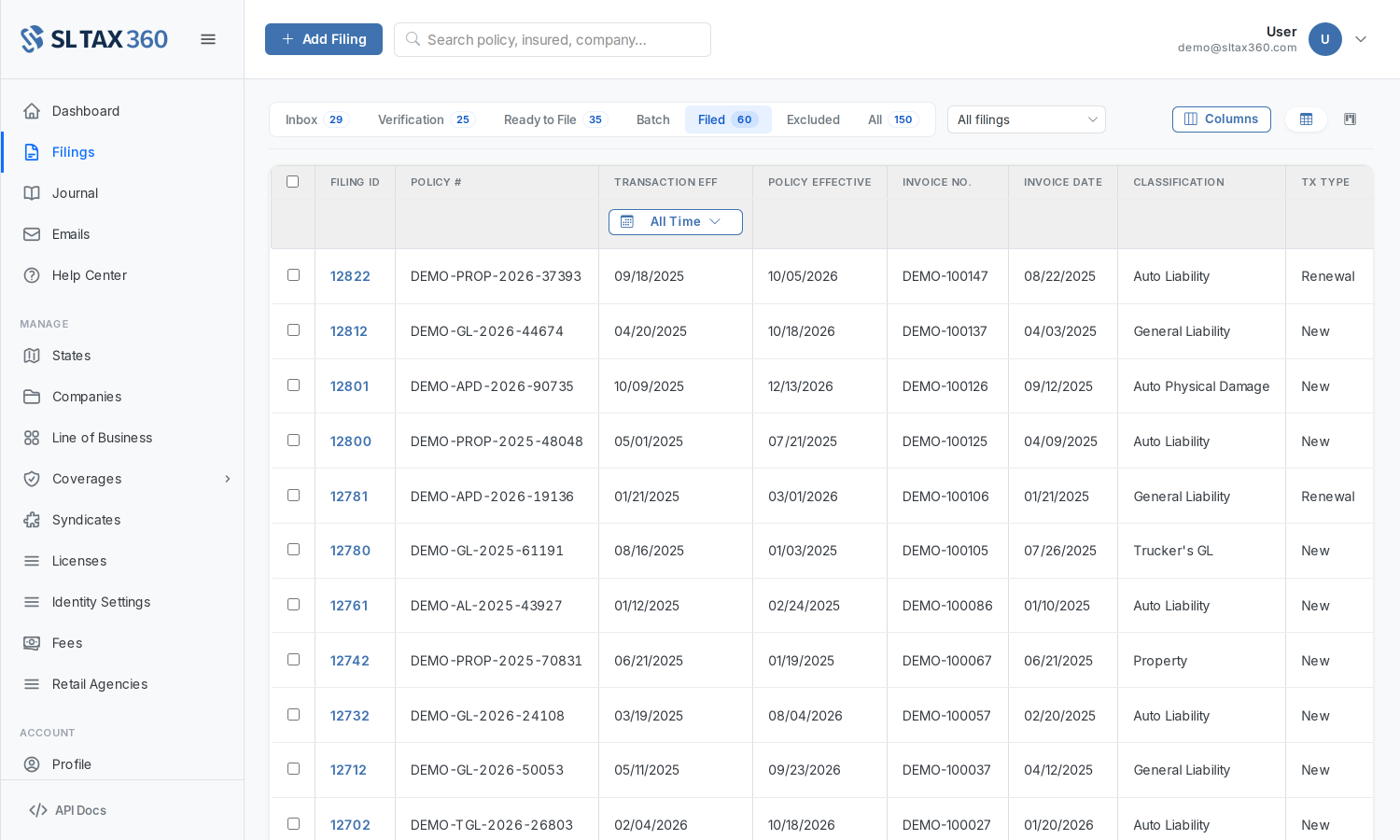Click the demo@sltax360.com email text

1238,48
